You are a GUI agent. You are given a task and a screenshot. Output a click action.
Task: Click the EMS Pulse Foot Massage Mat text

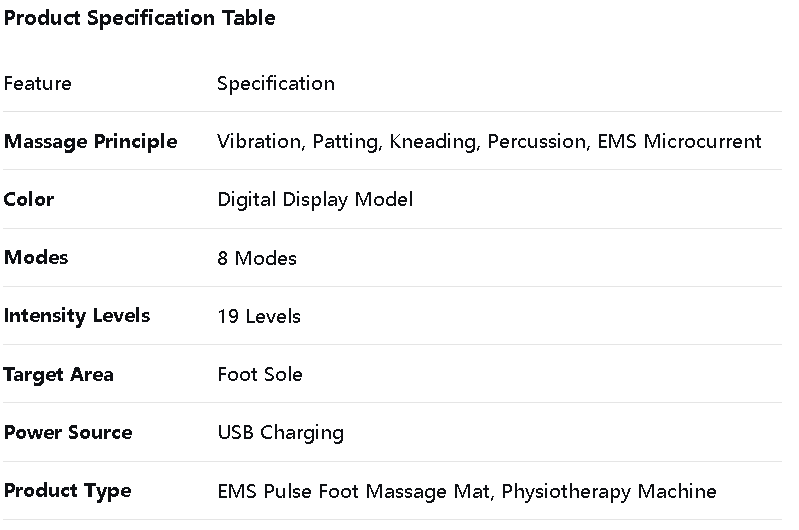(353, 491)
